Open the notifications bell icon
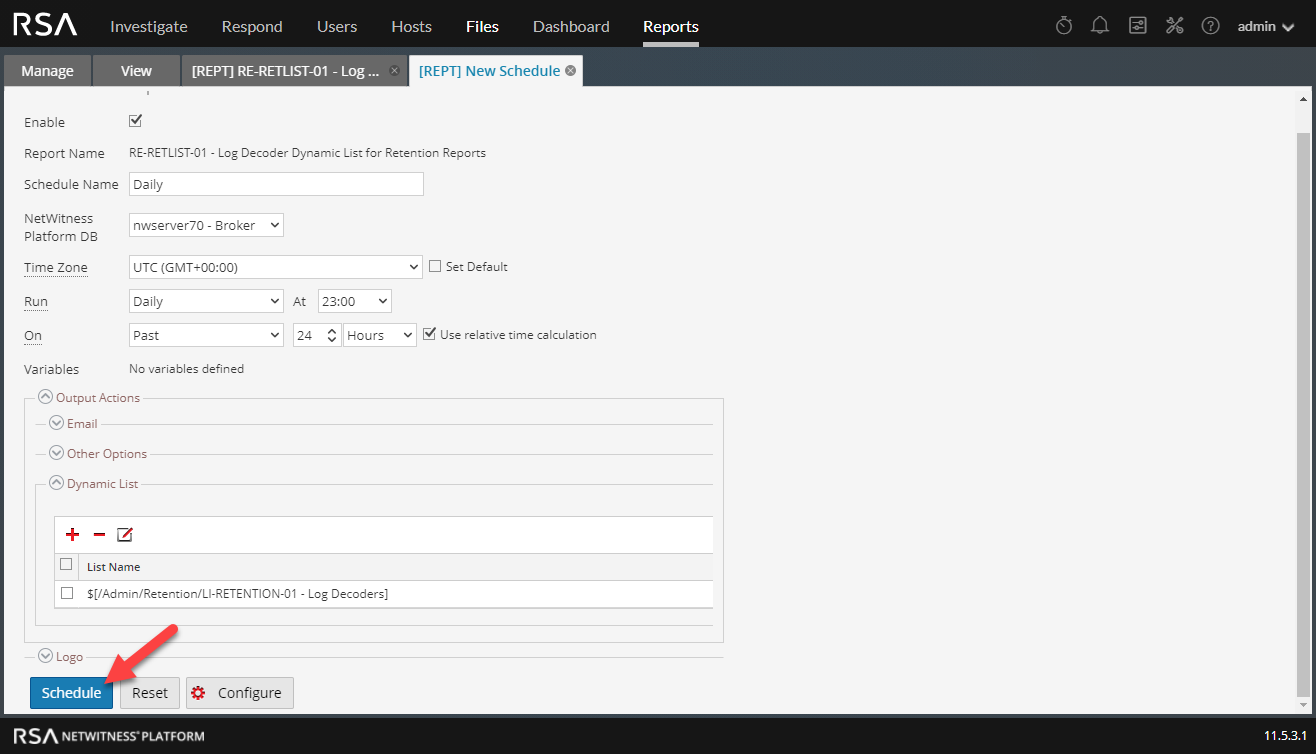Screen dimensions: 1316x754 pyautogui.click(x=1100, y=26)
